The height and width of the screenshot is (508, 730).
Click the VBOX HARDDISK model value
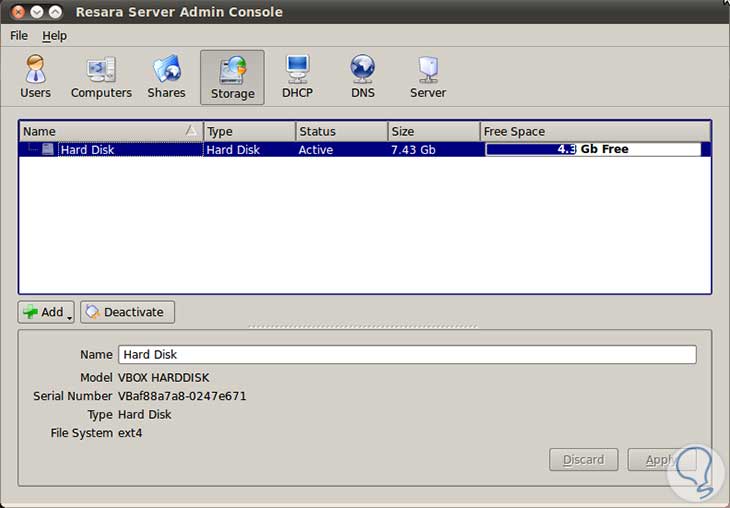[163, 377]
